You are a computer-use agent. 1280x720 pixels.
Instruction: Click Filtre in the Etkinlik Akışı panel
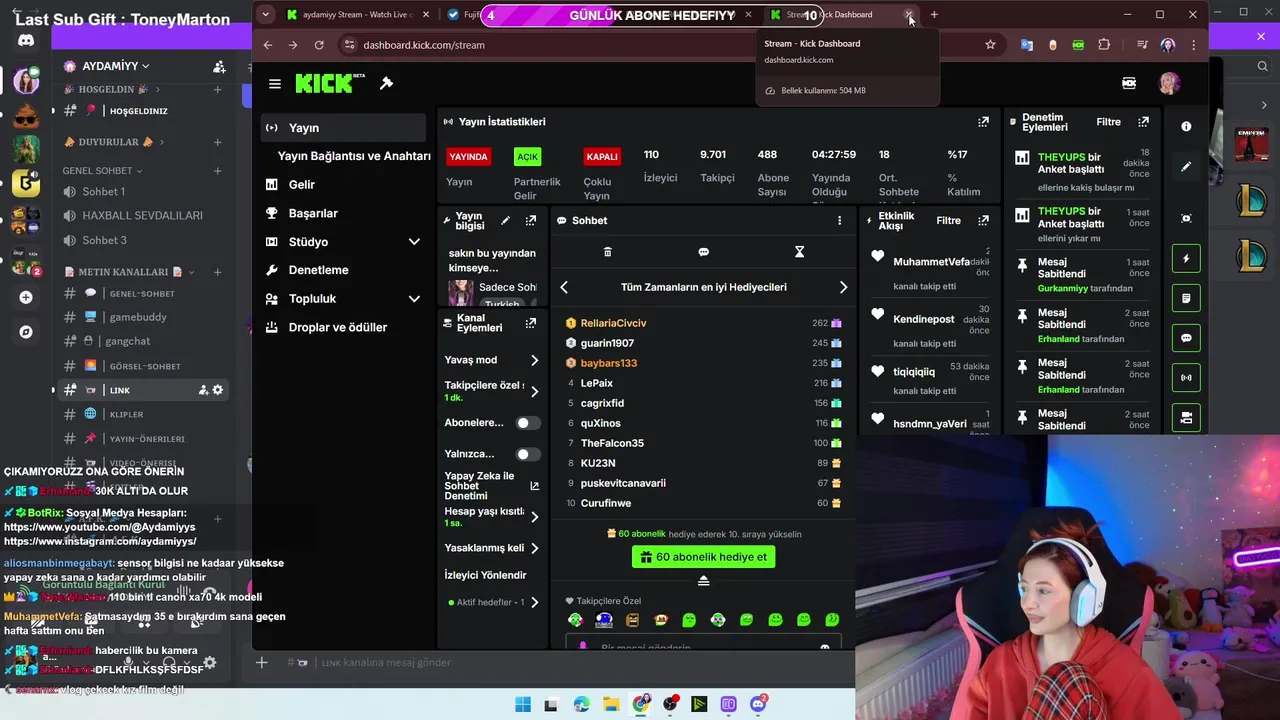pyautogui.click(x=948, y=220)
